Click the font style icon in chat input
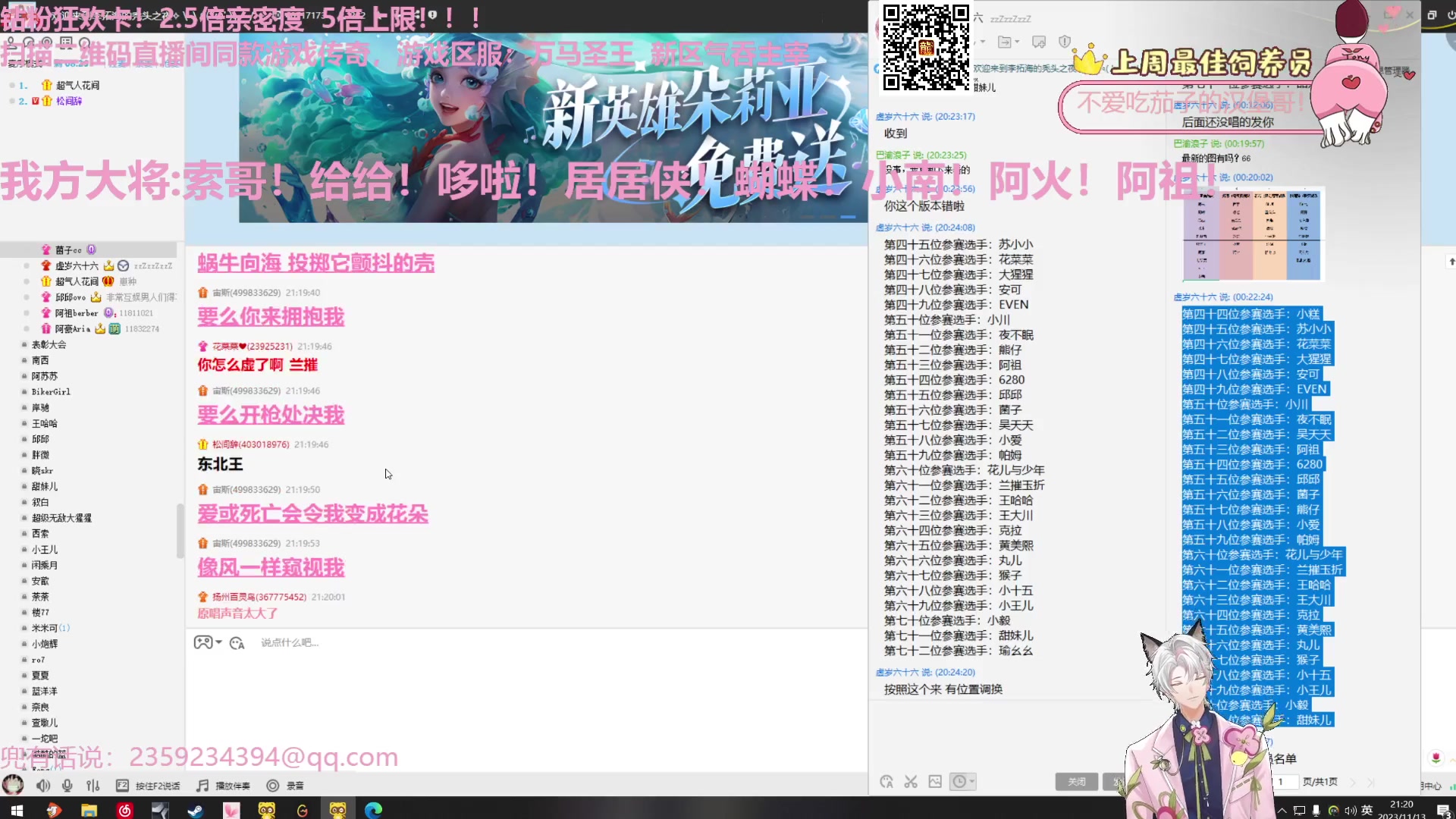Viewport: 1456px width, 819px height. pos(237,643)
